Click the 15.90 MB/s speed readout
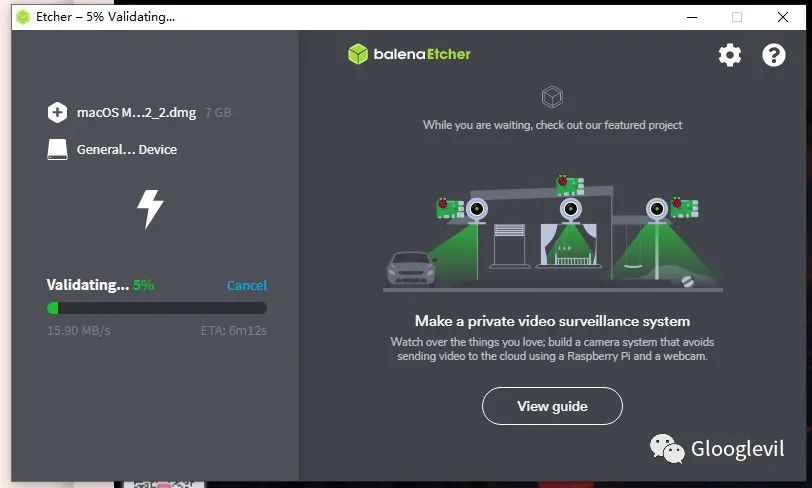Viewport: 812px width, 488px height. tap(79, 331)
